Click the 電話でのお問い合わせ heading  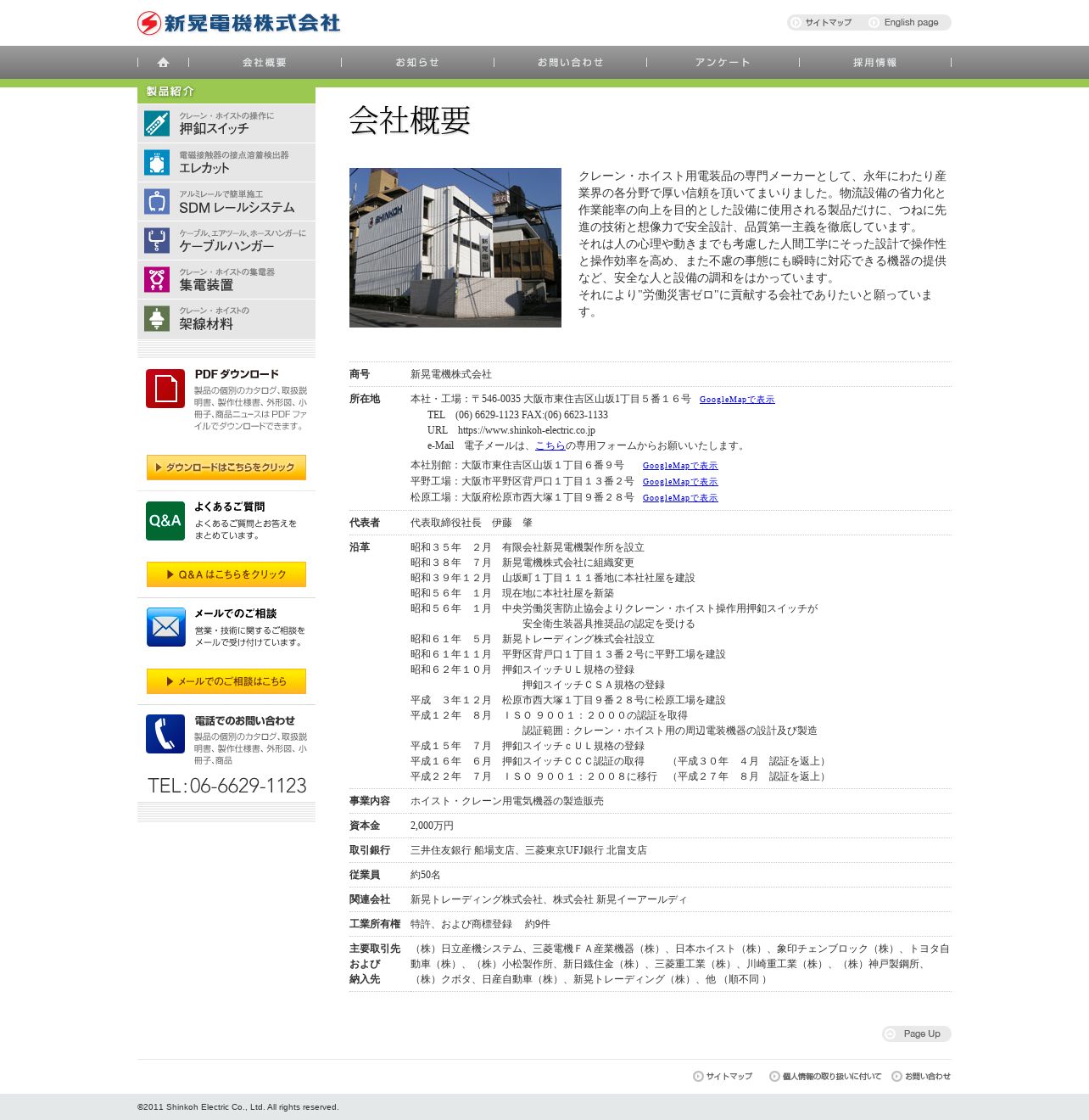tap(244, 720)
